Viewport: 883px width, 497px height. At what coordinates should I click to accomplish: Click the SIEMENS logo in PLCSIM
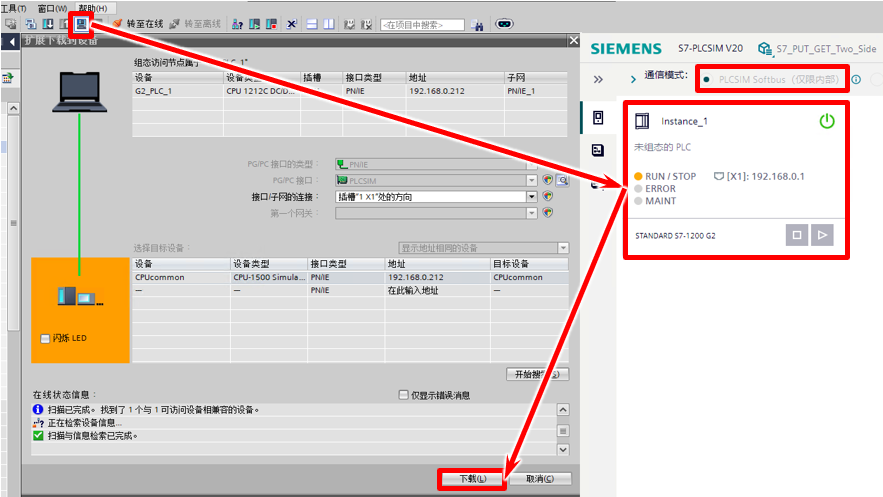626,49
